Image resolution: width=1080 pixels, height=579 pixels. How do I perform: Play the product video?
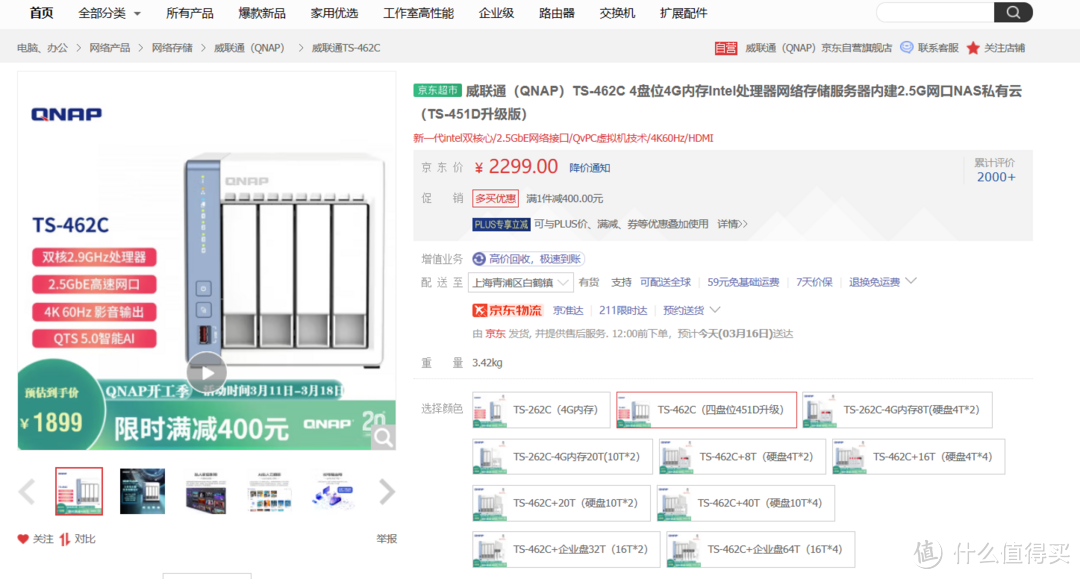point(206,372)
